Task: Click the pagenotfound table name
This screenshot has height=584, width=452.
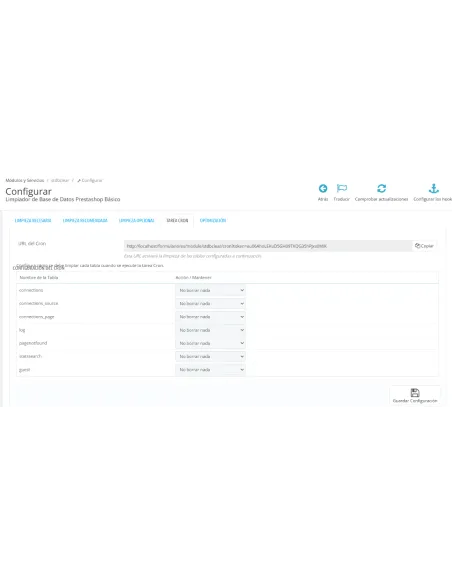Action: [33, 343]
